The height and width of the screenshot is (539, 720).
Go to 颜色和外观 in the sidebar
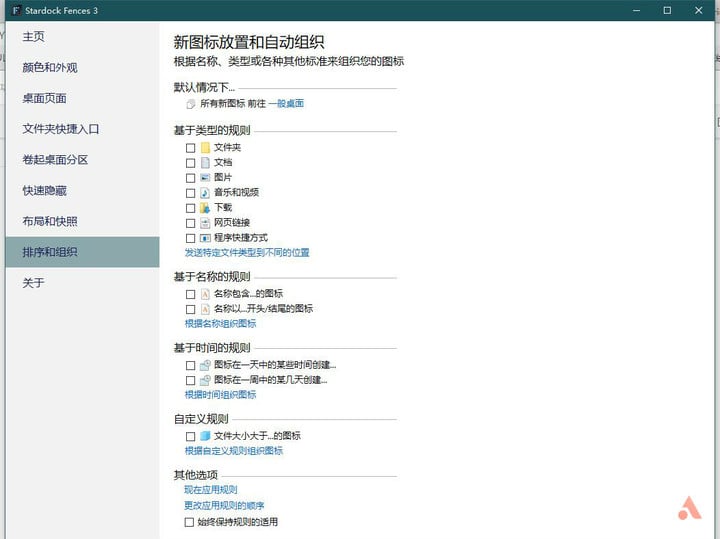83,67
